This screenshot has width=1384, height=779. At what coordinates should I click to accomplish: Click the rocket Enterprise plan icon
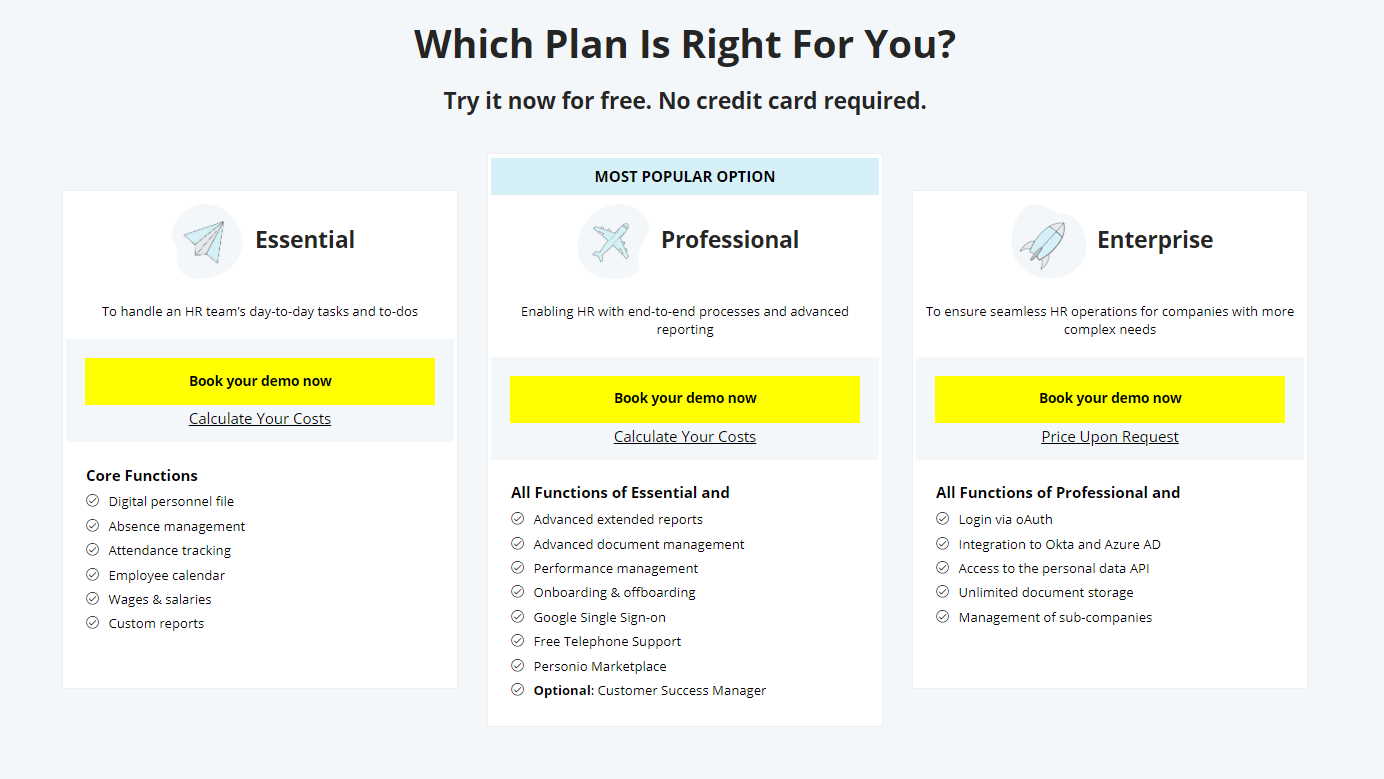(x=1047, y=241)
